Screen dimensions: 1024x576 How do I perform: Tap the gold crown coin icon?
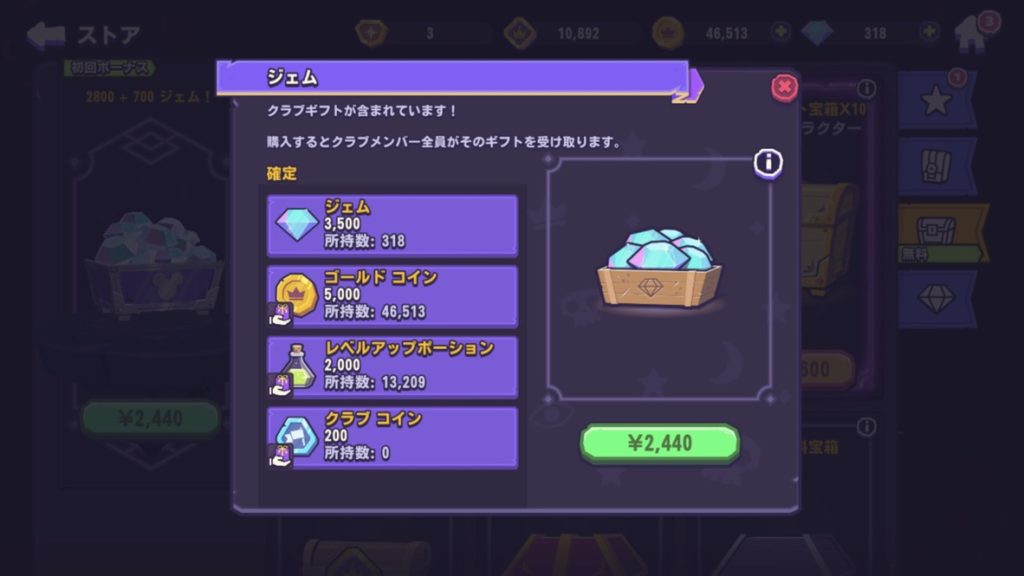(x=296, y=295)
